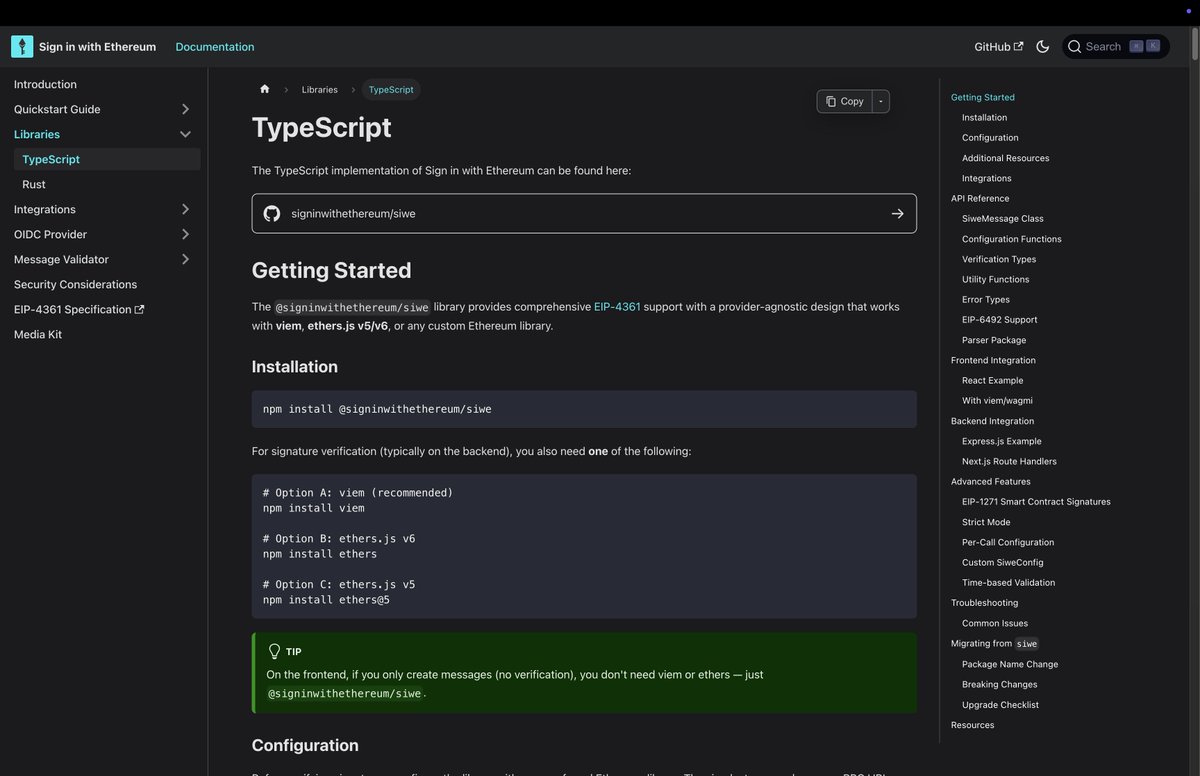Jump to Common Issues in contents
The height and width of the screenshot is (776, 1200).
point(995,623)
